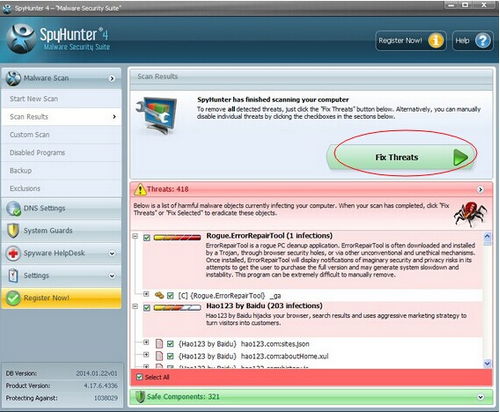Screen dimensions: 500x412
Task: Click the yellow info icon on Register Now
Action: click(436, 41)
